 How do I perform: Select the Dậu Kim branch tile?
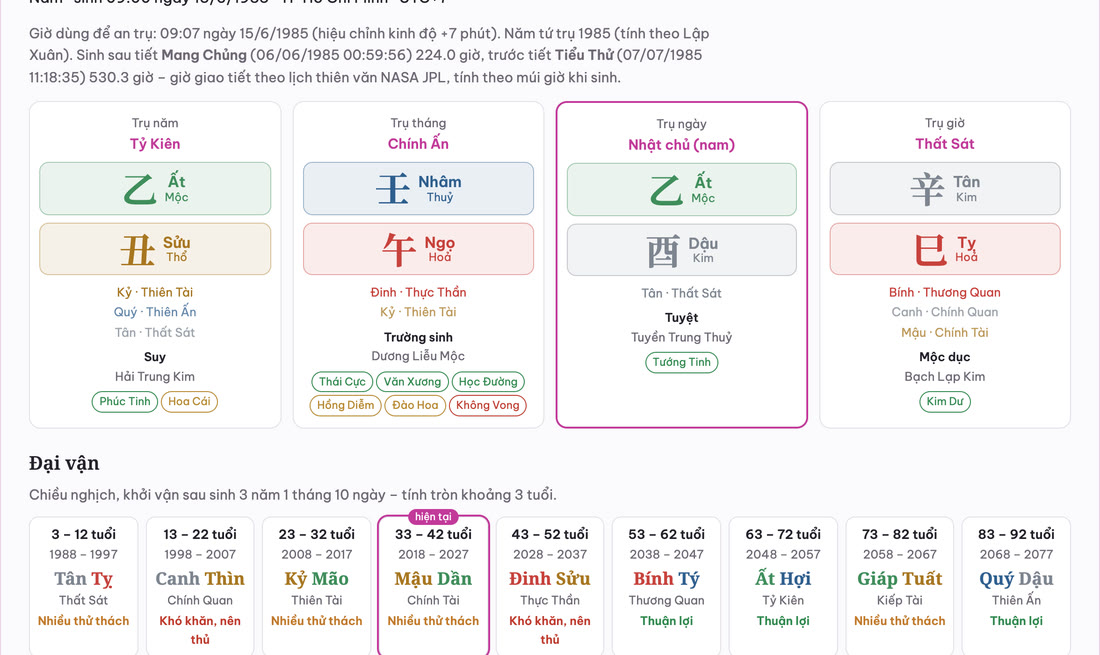coord(682,250)
